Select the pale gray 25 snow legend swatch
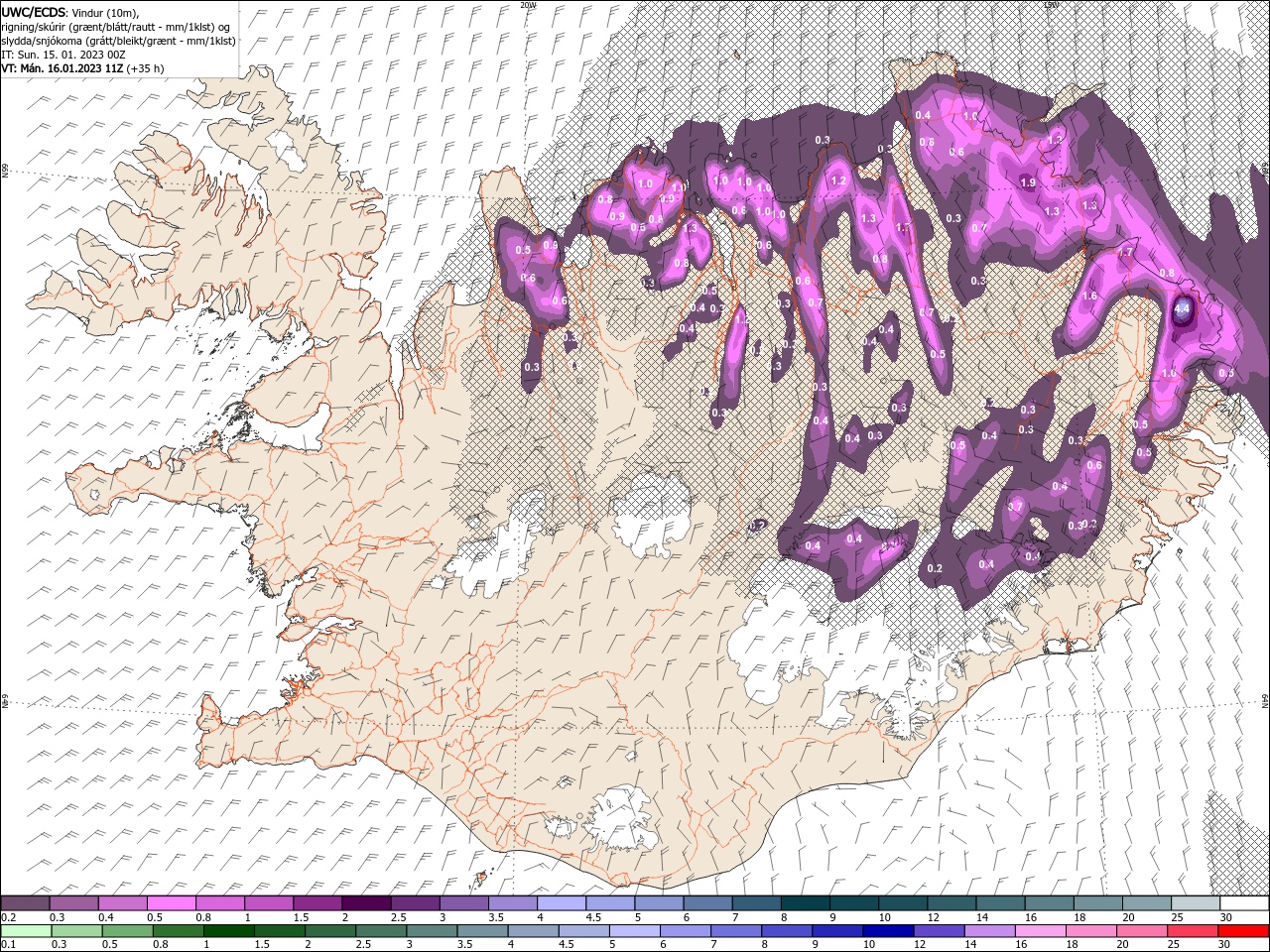The height and width of the screenshot is (952, 1270). coord(1196,902)
